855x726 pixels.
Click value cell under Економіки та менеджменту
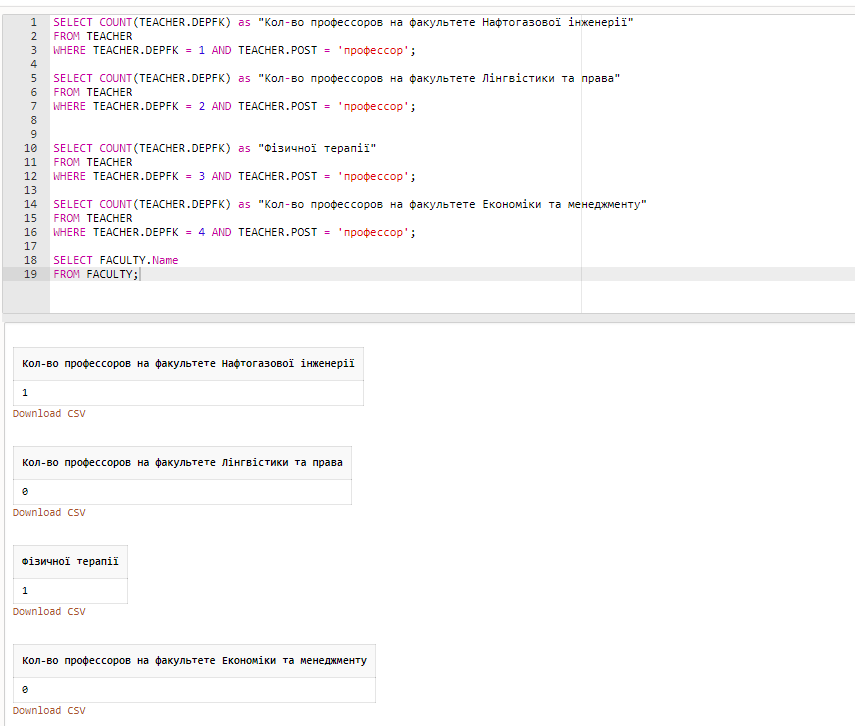tap(194, 690)
